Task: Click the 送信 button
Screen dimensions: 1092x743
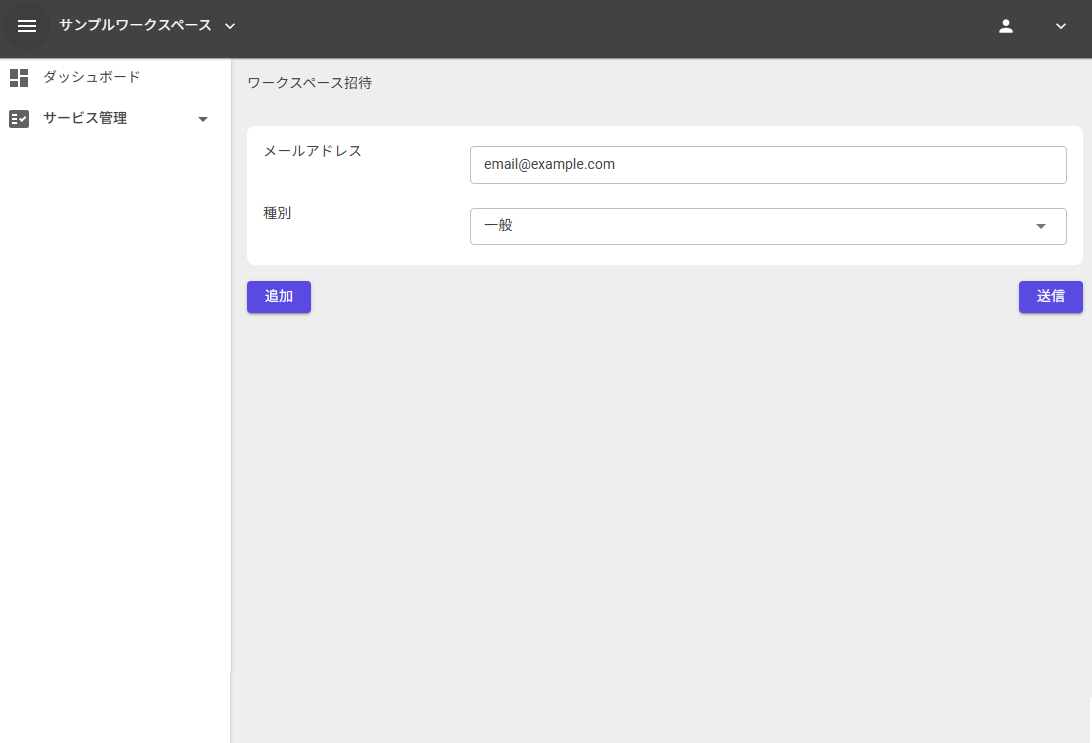Action: coord(1050,297)
